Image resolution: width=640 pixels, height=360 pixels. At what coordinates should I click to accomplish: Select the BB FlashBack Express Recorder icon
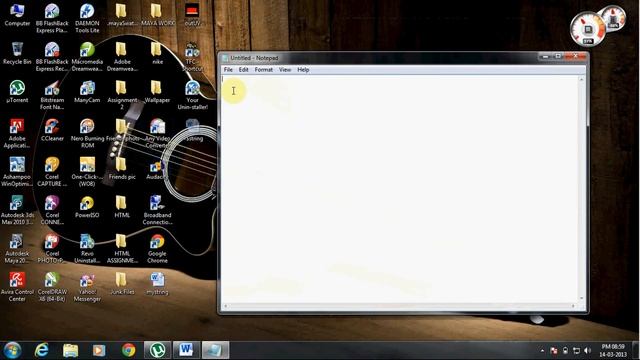pyautogui.click(x=52, y=57)
